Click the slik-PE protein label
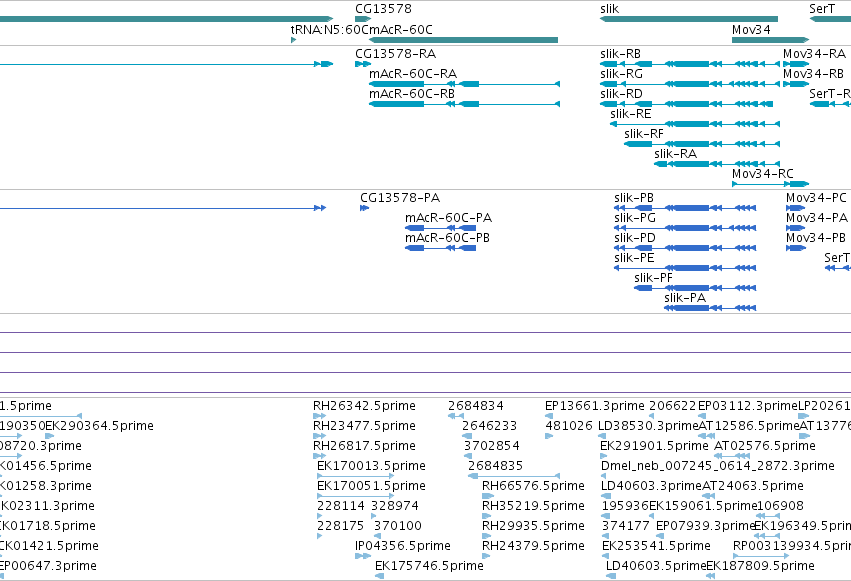Viewport: 851px width, 581px height. point(634,258)
